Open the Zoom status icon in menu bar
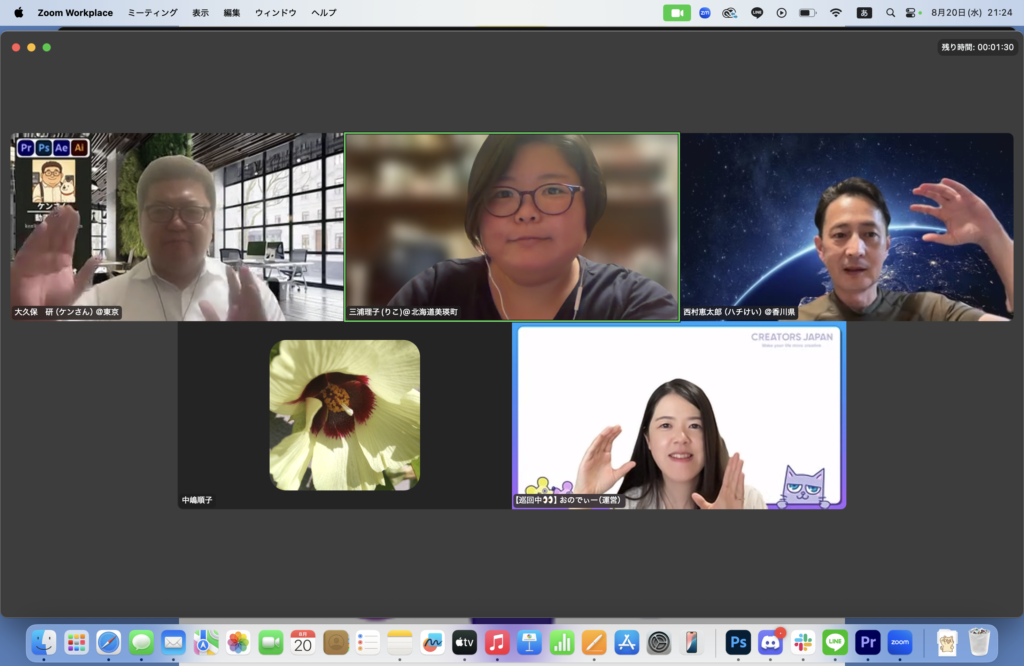This screenshot has height=666, width=1024. point(705,13)
